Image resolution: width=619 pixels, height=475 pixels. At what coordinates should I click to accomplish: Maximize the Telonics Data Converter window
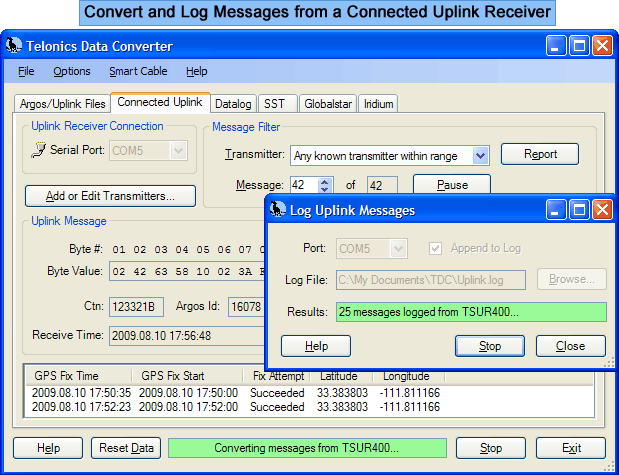[x=579, y=45]
